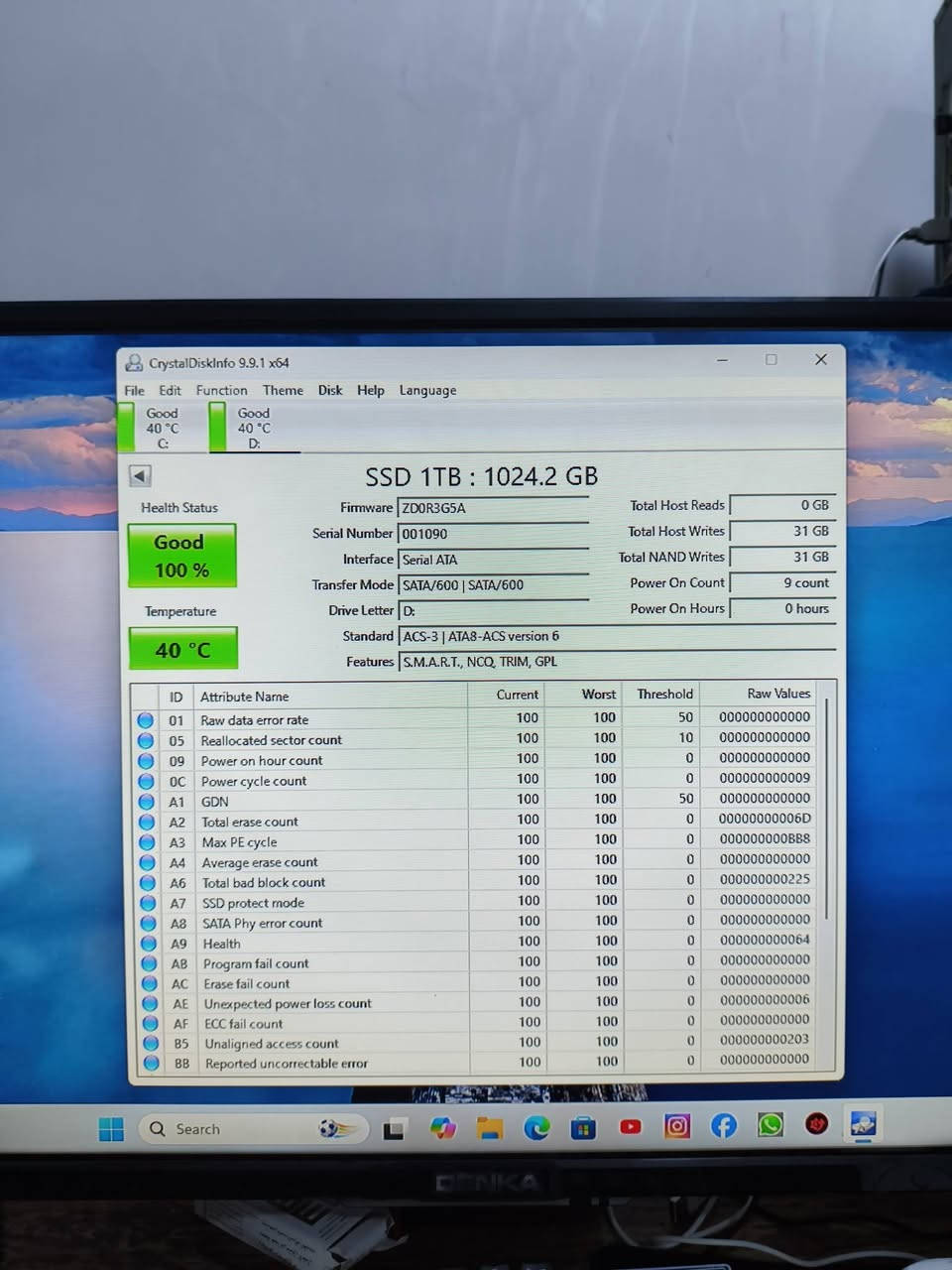This screenshot has width=952, height=1270.
Task: Click the Raw Values column header
Action: (759, 694)
